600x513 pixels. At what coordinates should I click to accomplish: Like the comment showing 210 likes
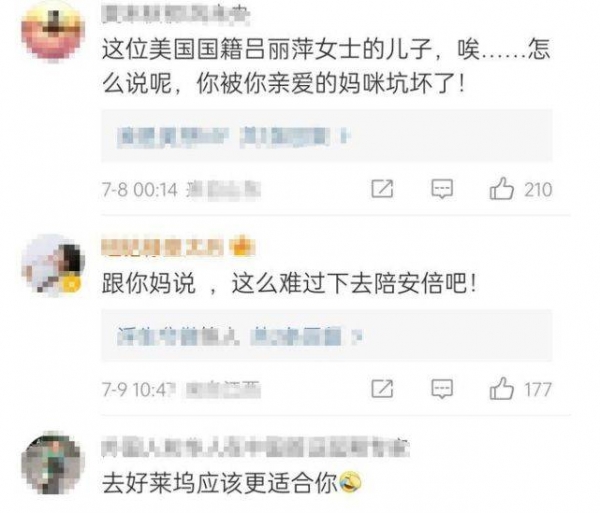click(x=501, y=189)
